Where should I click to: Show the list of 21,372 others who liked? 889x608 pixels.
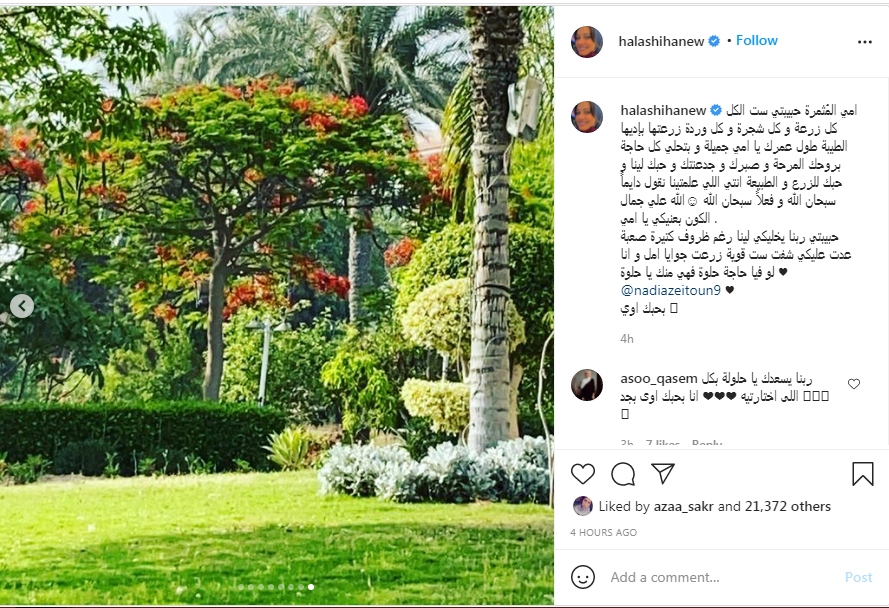click(788, 506)
